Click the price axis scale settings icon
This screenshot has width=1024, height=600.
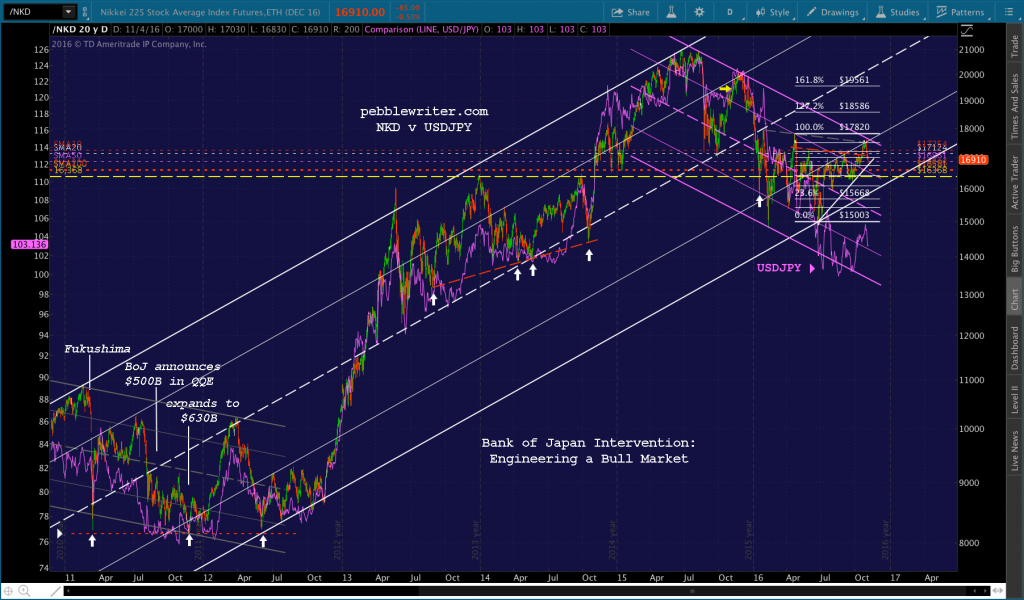coord(967,30)
